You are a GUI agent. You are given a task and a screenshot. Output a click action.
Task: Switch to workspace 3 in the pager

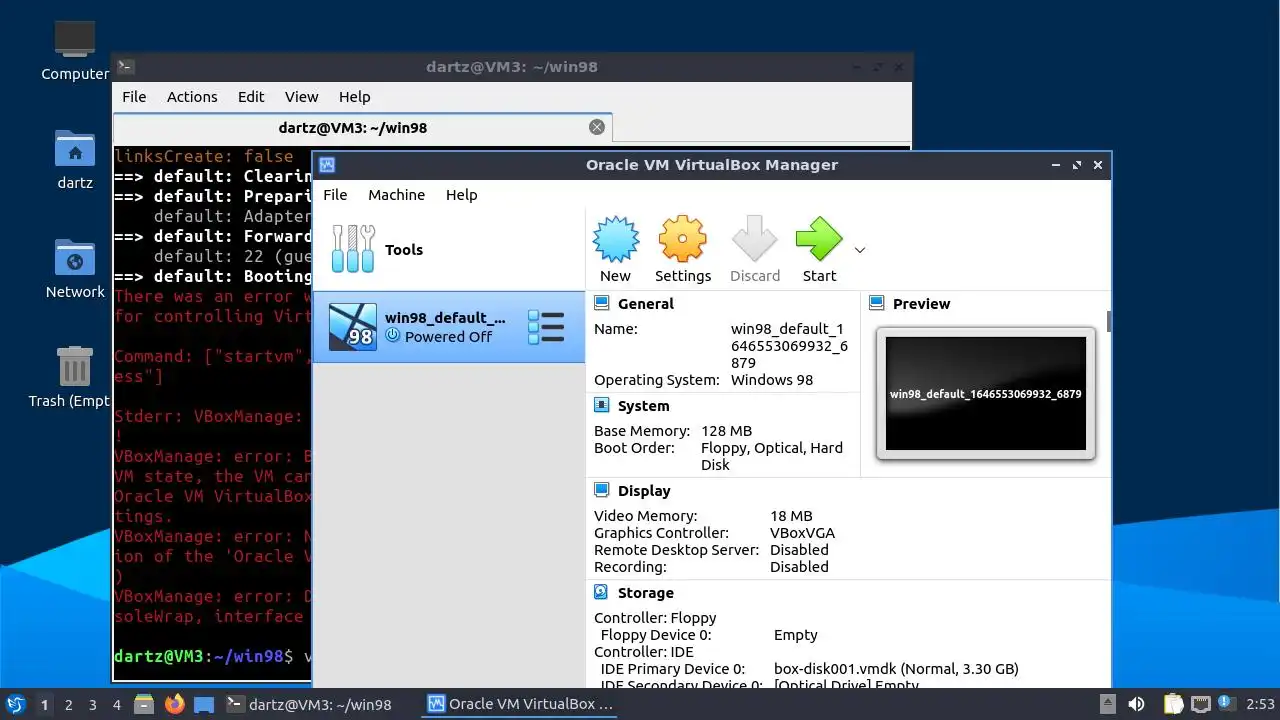[x=92, y=705]
